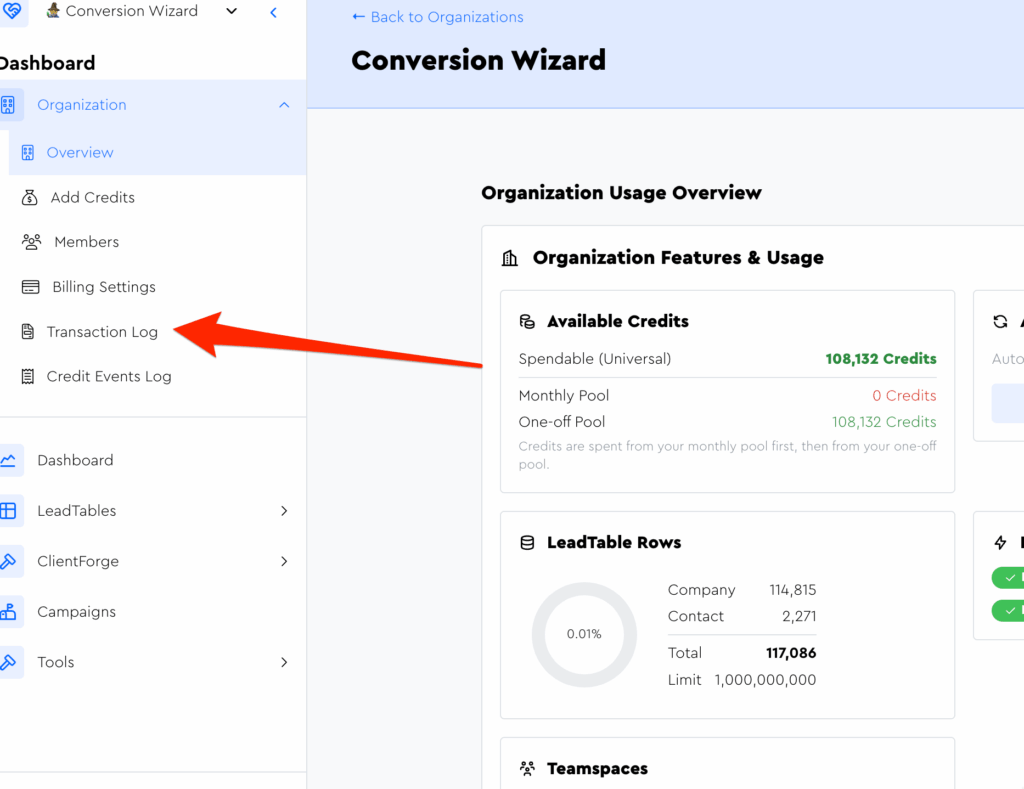Viewport: 1024px width, 789px height.
Task: Click Back to Organizations link
Action: point(437,17)
